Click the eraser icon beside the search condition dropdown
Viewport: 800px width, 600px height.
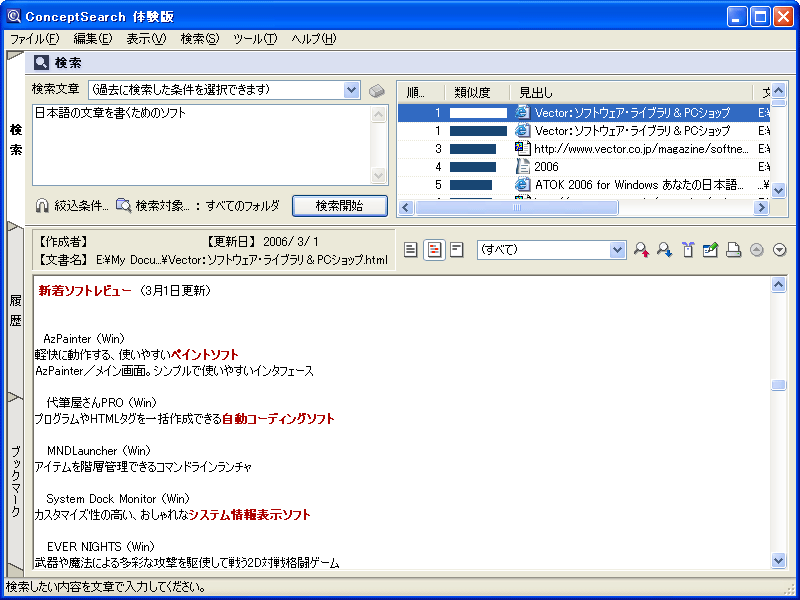coord(377,91)
